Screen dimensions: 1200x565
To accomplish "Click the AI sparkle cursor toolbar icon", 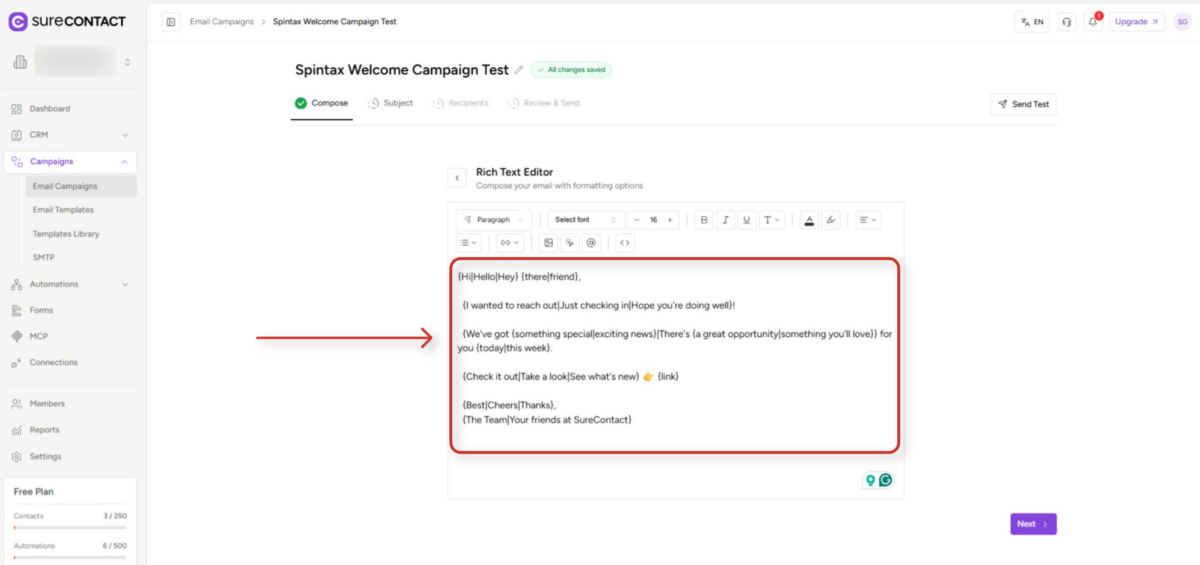I will pyautogui.click(x=570, y=242).
